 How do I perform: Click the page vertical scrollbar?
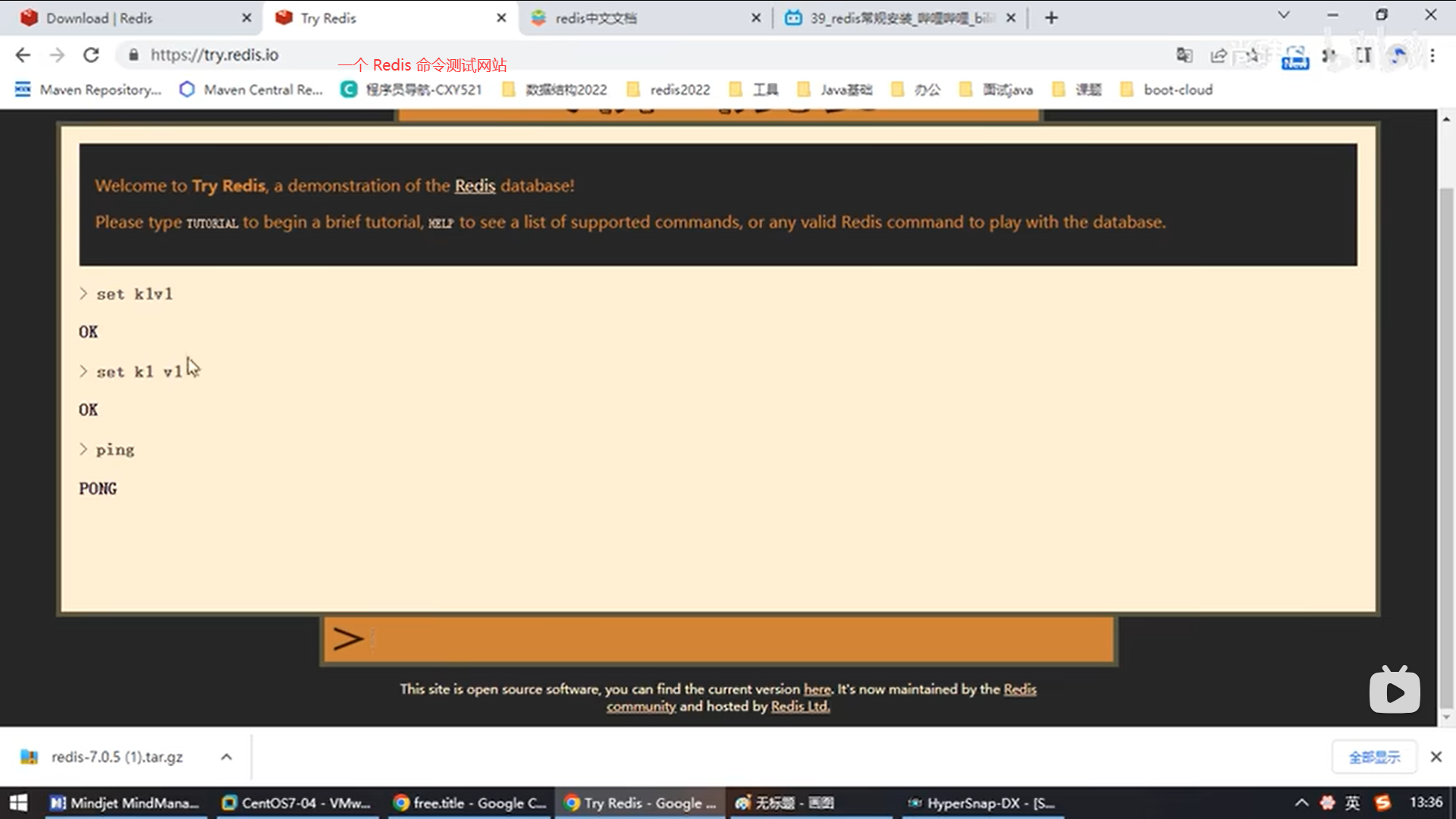point(1445,447)
